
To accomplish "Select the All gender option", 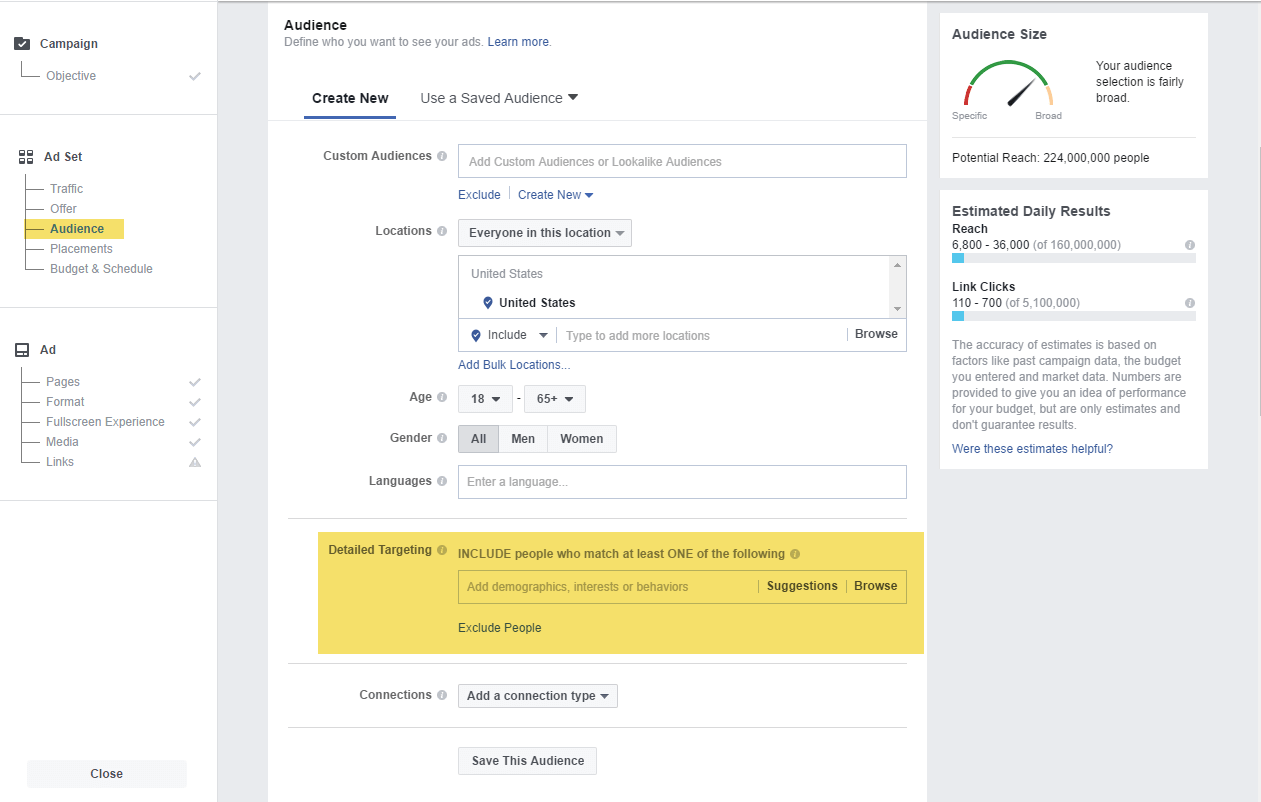I will 478,438.
